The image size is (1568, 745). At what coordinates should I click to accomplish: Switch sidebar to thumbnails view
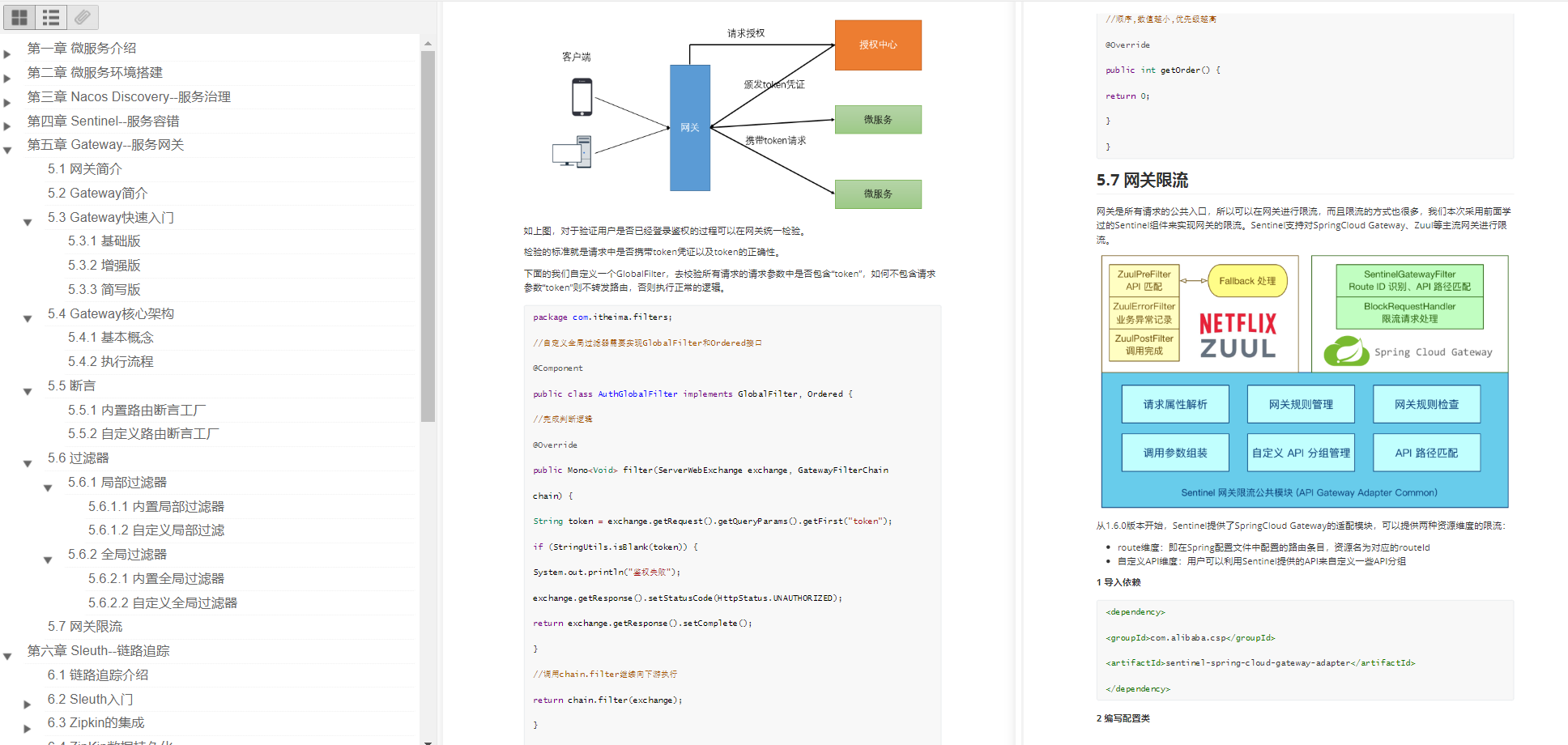click(19, 17)
